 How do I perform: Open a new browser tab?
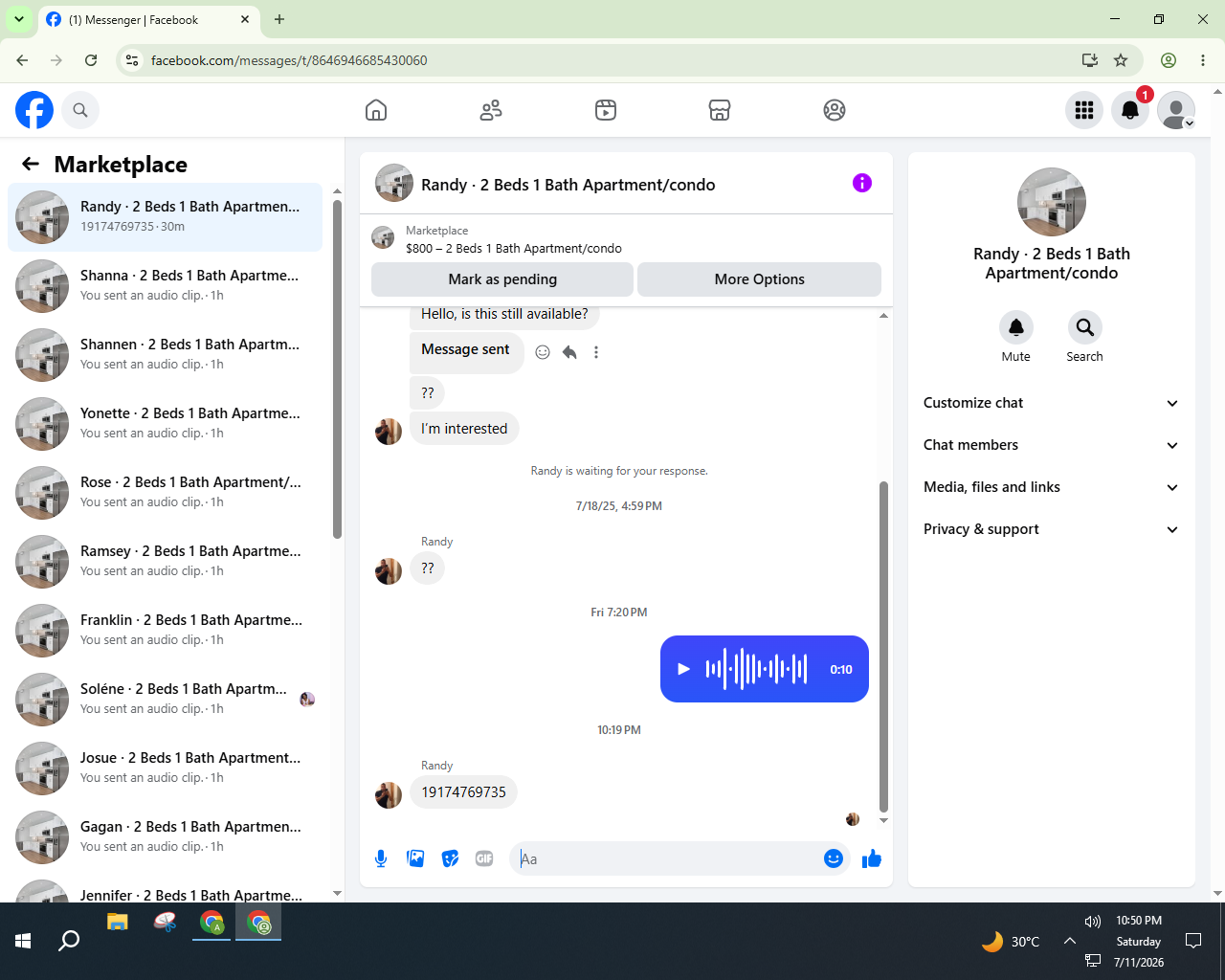click(279, 19)
